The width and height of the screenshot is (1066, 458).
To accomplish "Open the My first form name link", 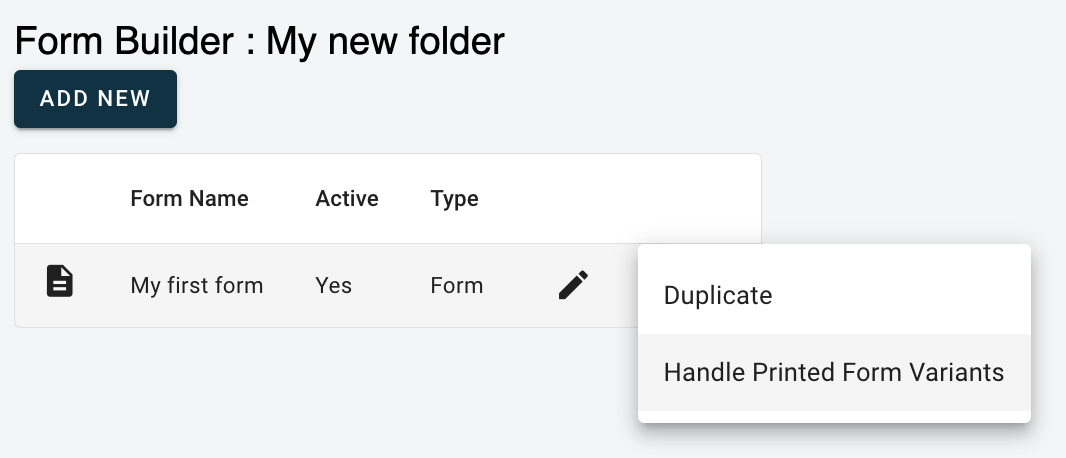I will point(197,286).
